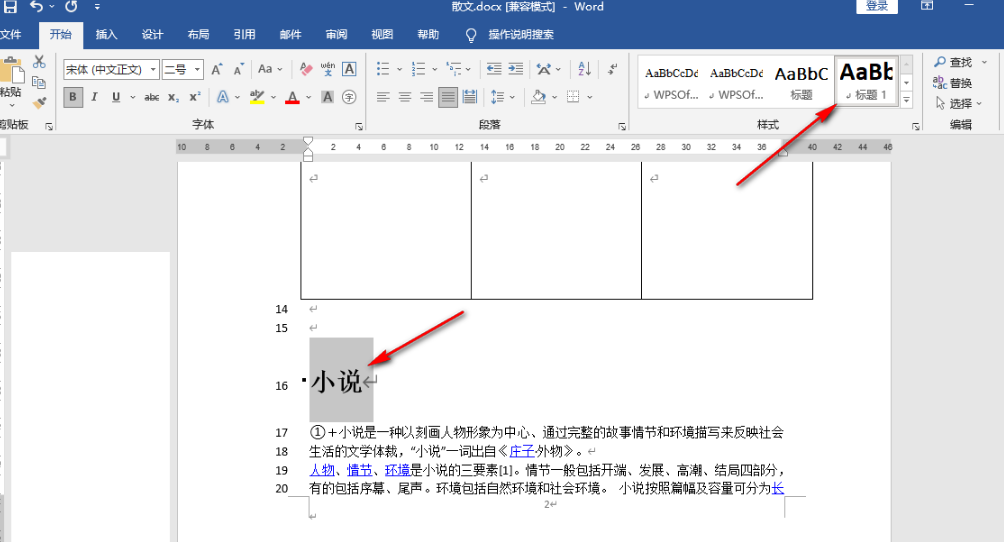Apply yellow text highlight color

(257, 97)
